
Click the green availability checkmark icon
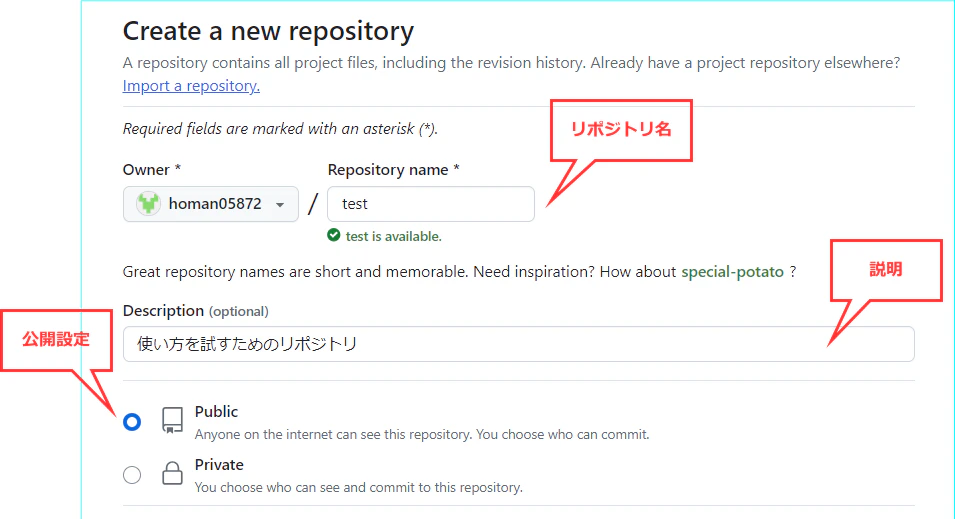(x=334, y=235)
